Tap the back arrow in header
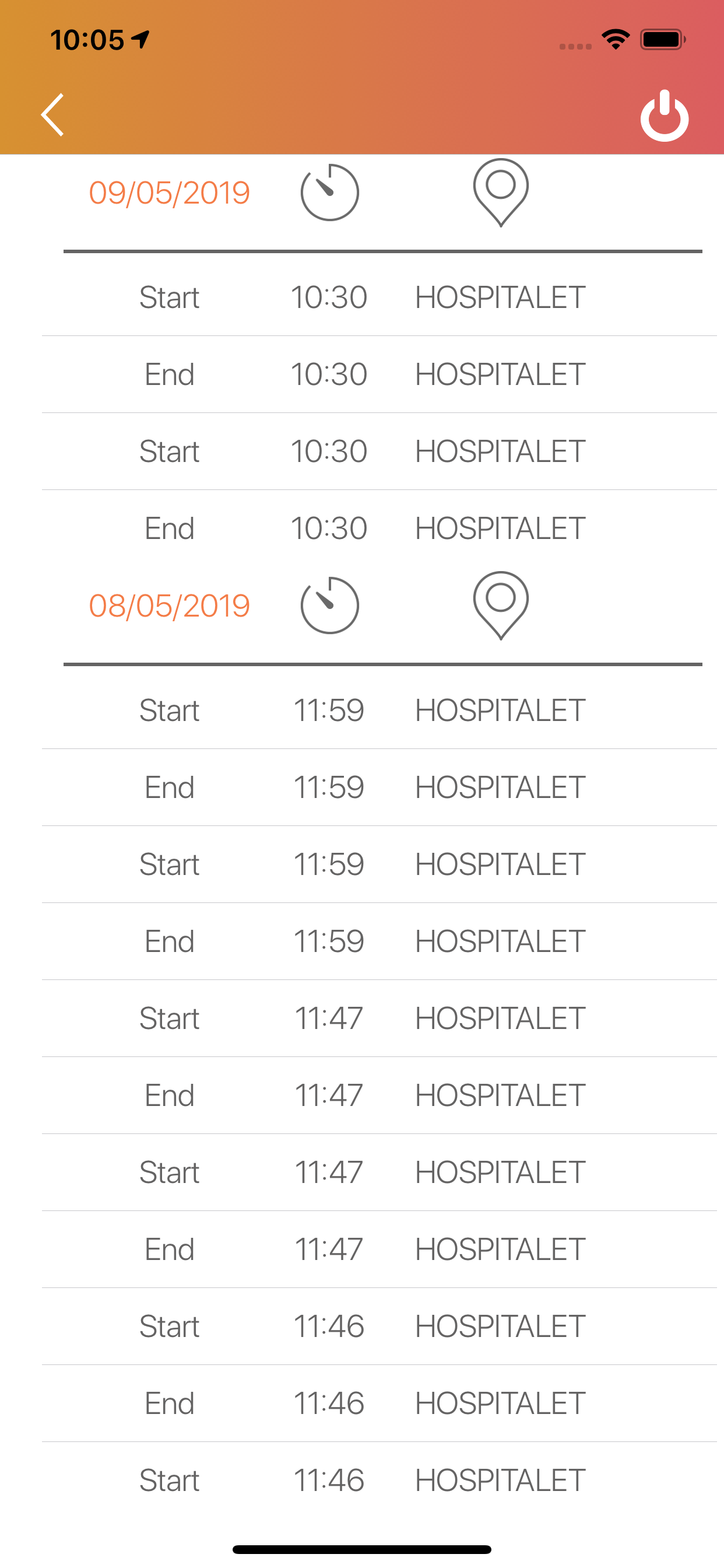 click(52, 114)
